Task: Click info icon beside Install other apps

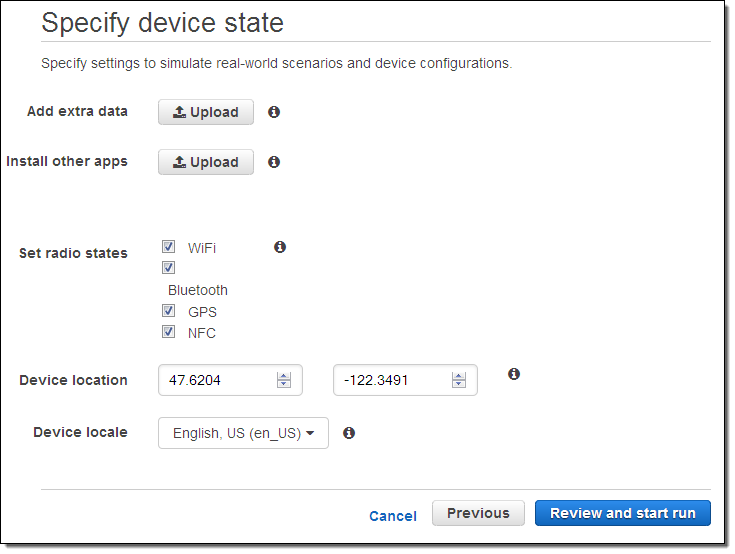Action: (274, 162)
